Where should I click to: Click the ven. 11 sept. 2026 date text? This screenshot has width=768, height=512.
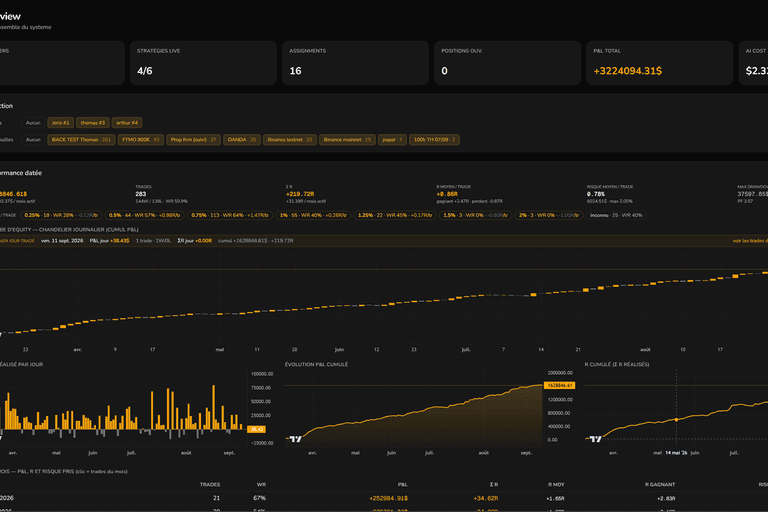pyautogui.click(x=62, y=241)
